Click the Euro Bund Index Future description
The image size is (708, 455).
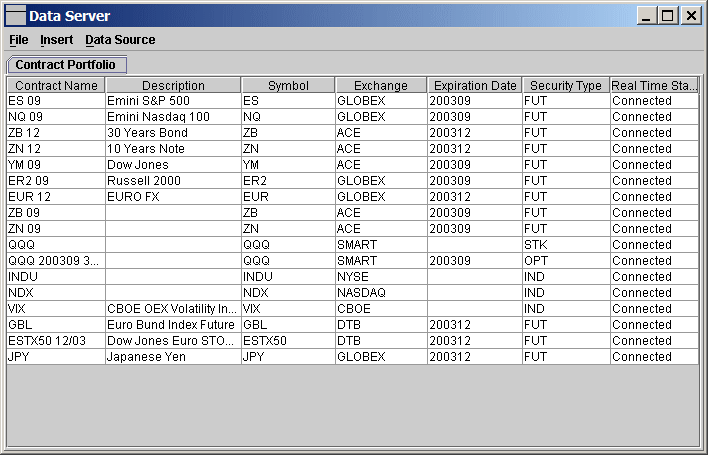coord(173,325)
